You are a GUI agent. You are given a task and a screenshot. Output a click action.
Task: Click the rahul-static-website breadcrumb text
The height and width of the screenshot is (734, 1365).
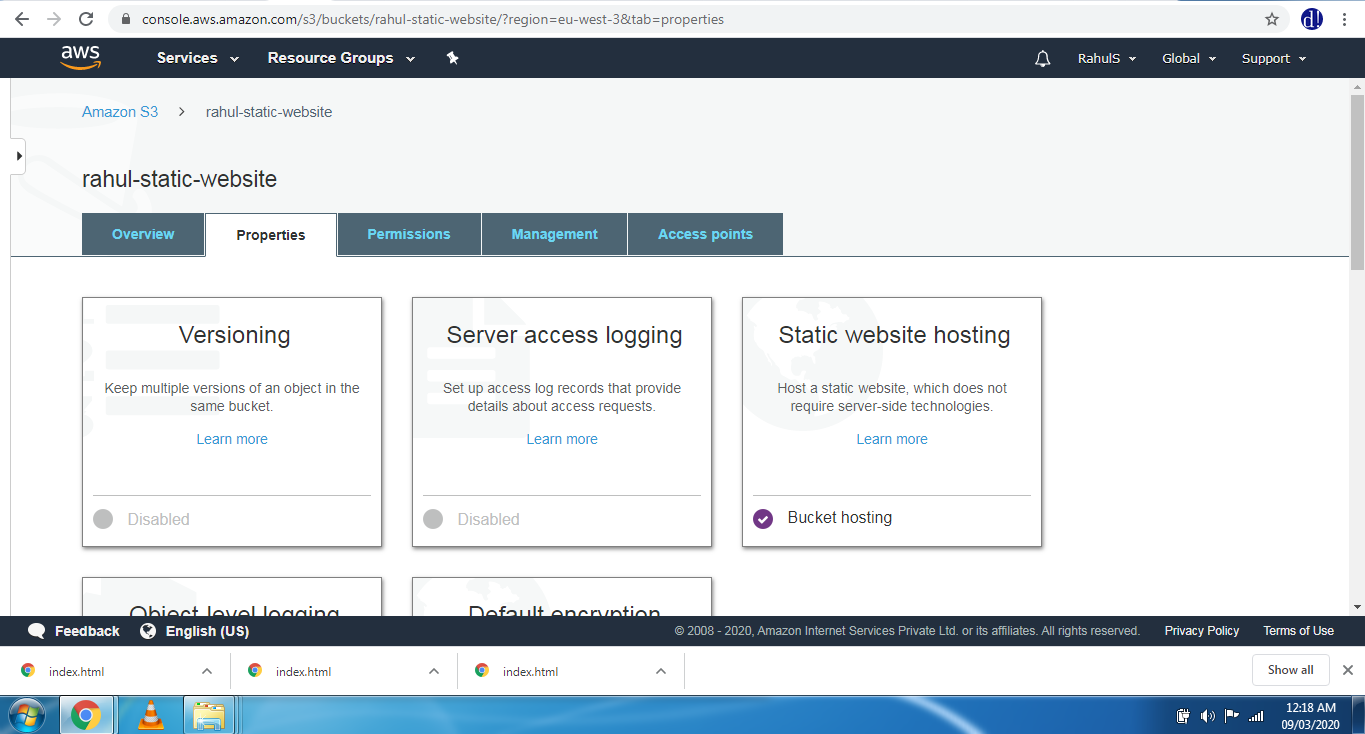point(269,112)
